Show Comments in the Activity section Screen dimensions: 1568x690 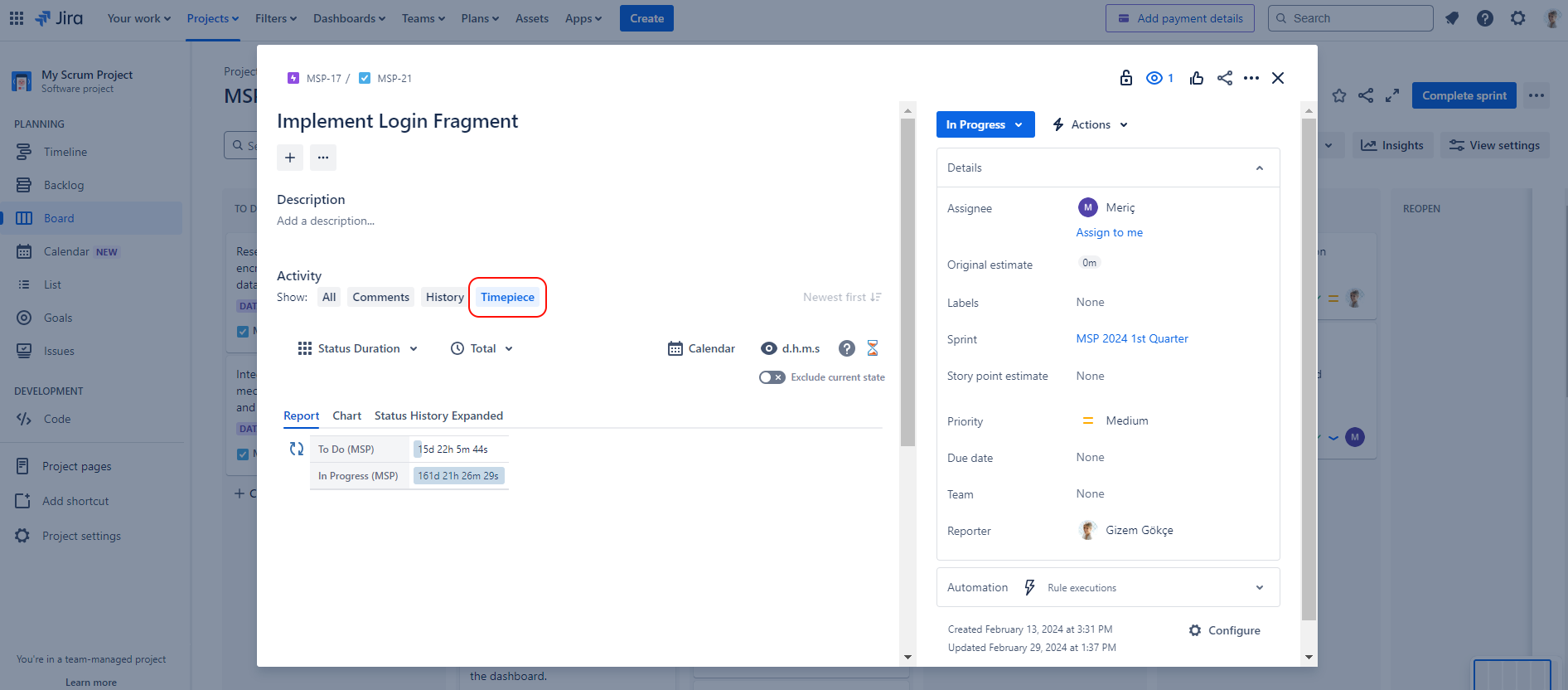click(380, 297)
